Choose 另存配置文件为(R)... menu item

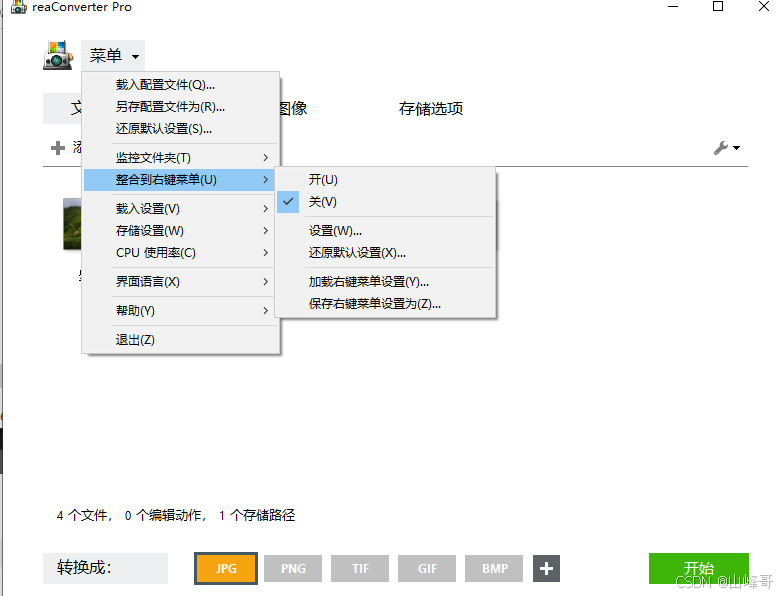[x=179, y=106]
